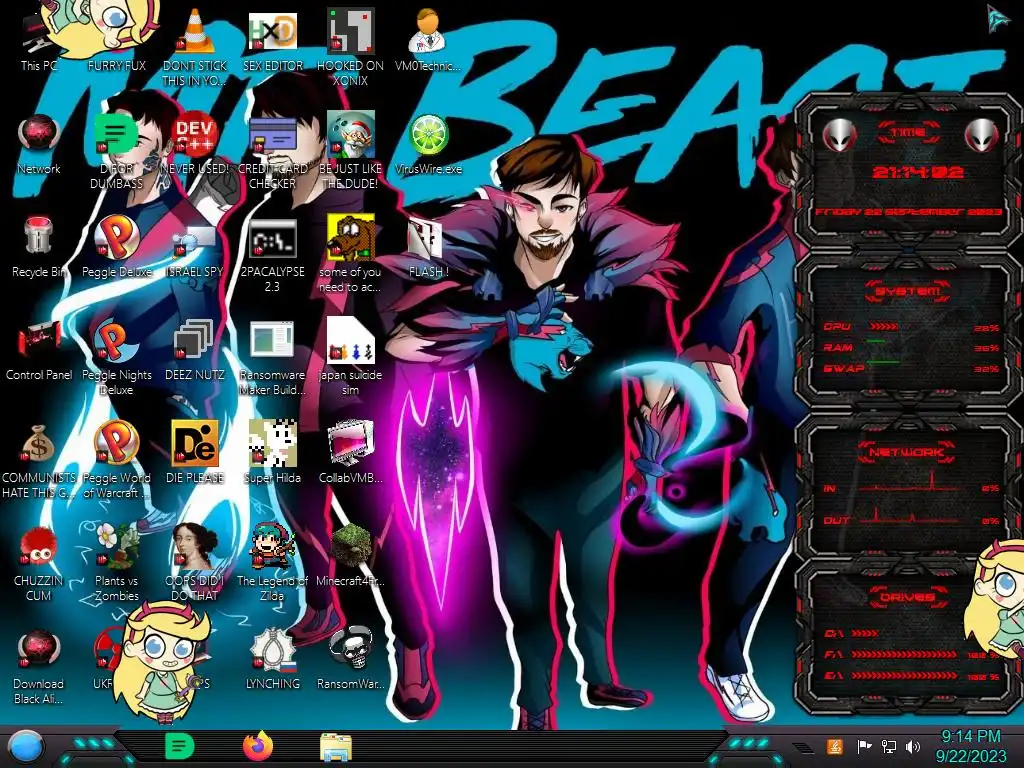The image size is (1024, 768).
Task: Click the RAM usage row in System widget
Action: 912,347
